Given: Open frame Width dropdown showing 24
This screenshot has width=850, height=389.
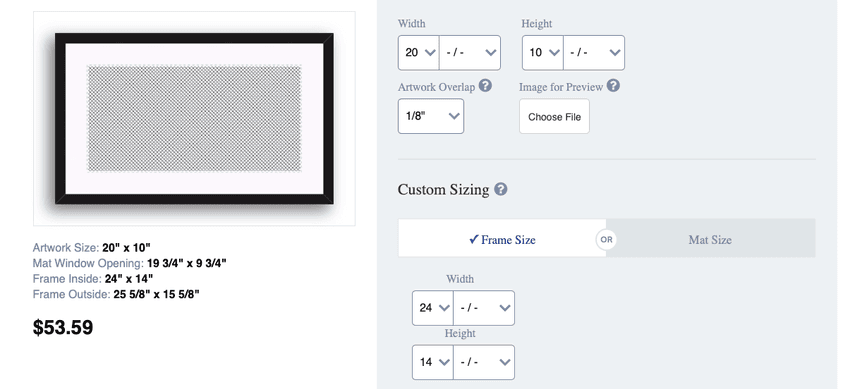Looking at the screenshot, I should pyautogui.click(x=433, y=308).
